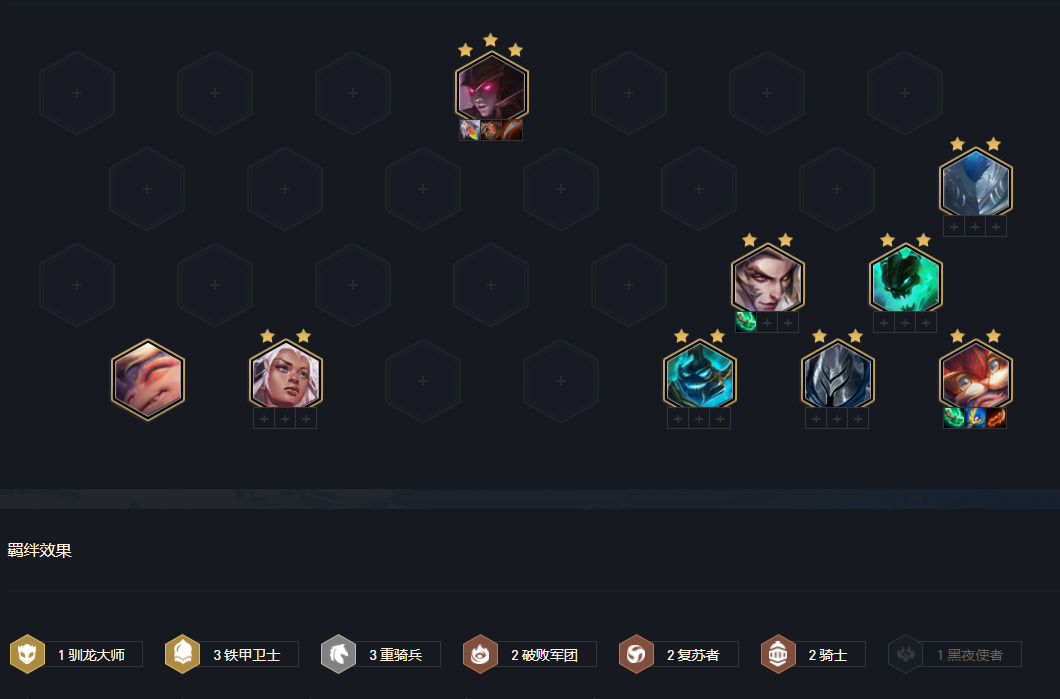Screen dimensions: 1060x699
Task: Select the red-bearded goggled champion portrait
Action: point(975,376)
